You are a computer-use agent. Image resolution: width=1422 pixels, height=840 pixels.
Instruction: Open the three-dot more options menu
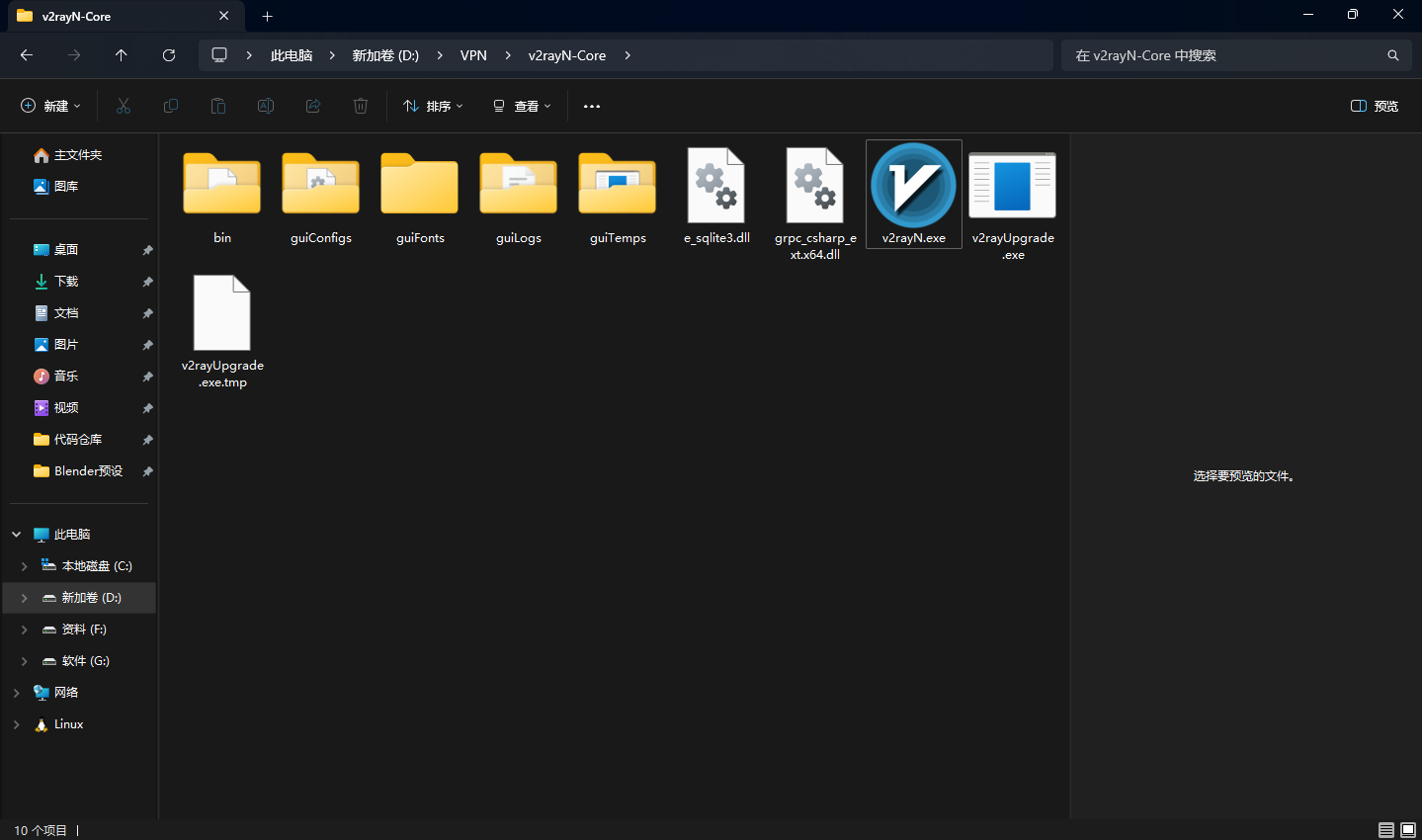592,106
